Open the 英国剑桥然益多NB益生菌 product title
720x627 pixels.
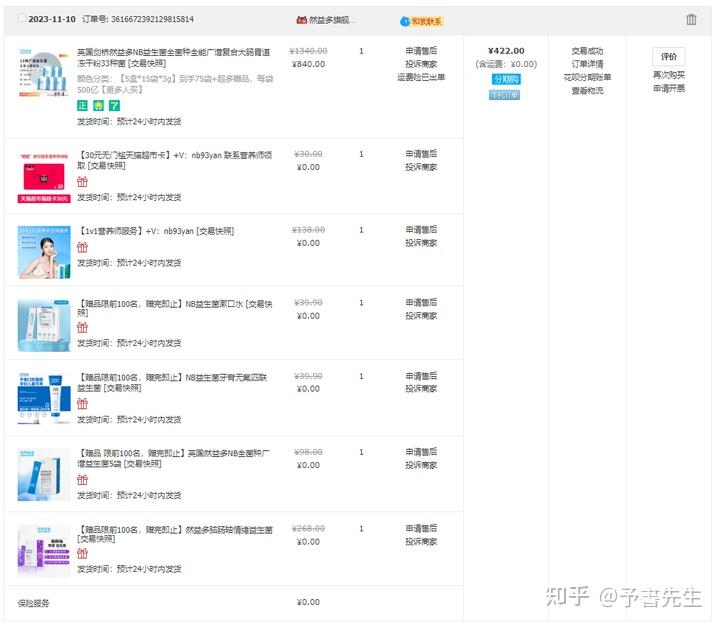(x=174, y=57)
